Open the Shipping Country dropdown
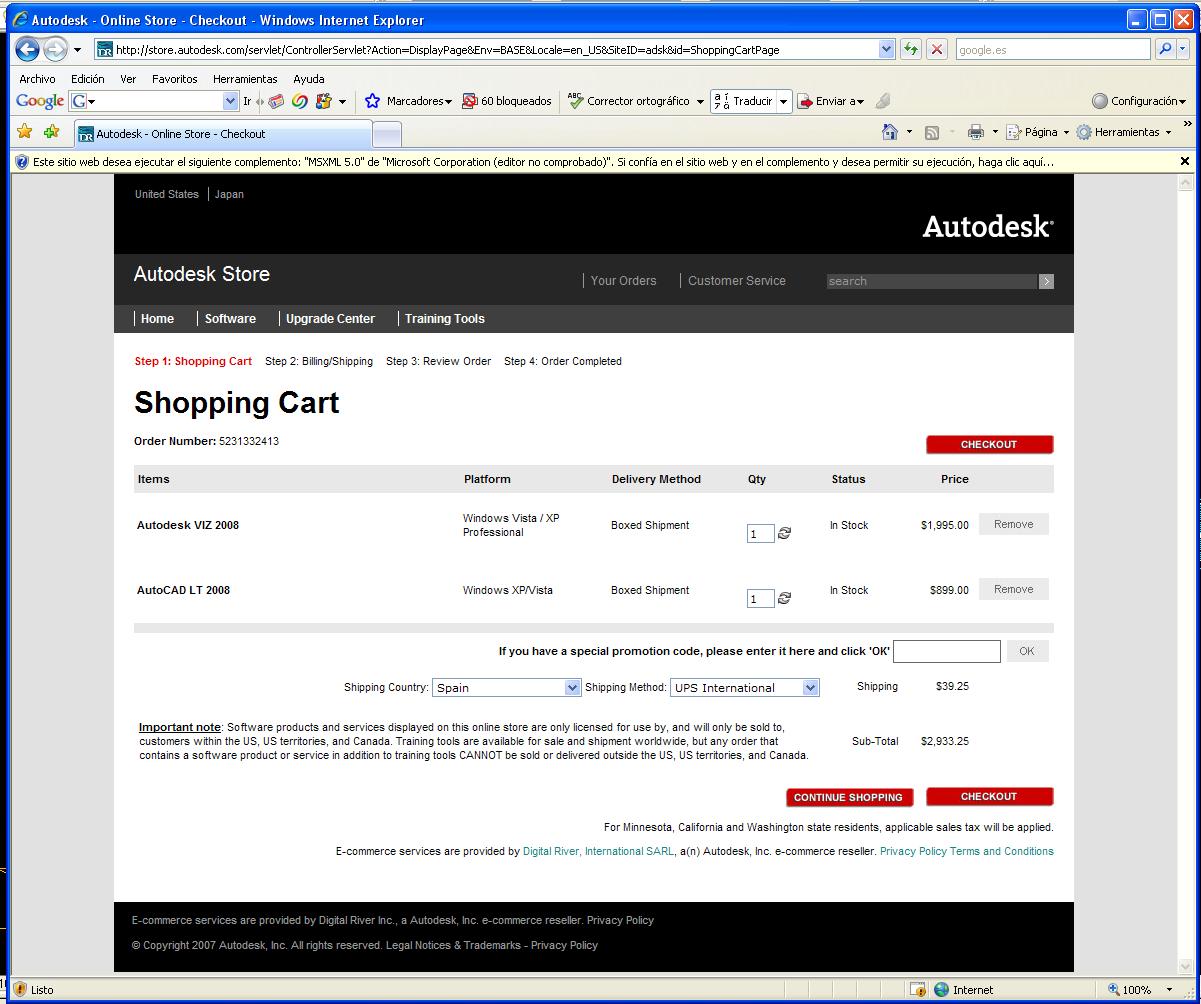 (x=572, y=687)
